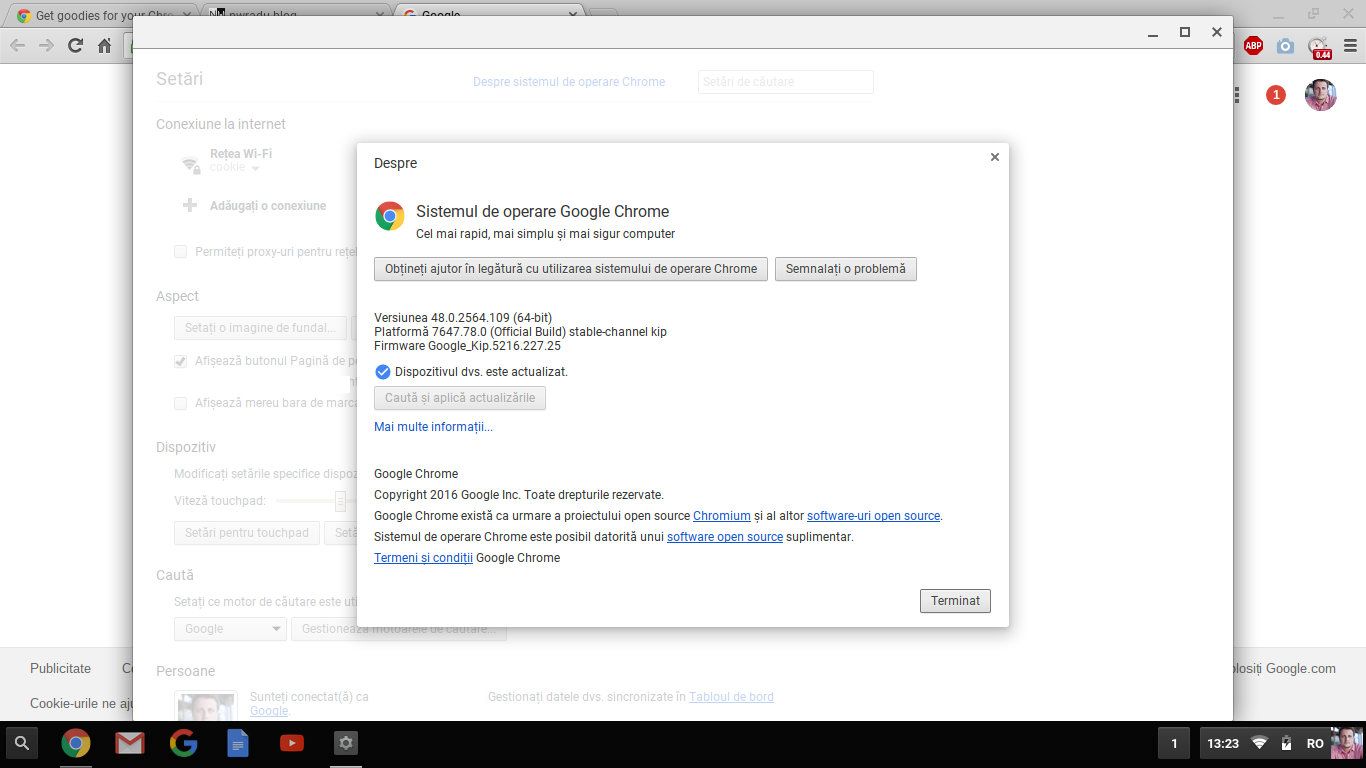Toggle Permiteți proxy-uri checkbox
Viewport: 1366px width, 768px height.
181,252
